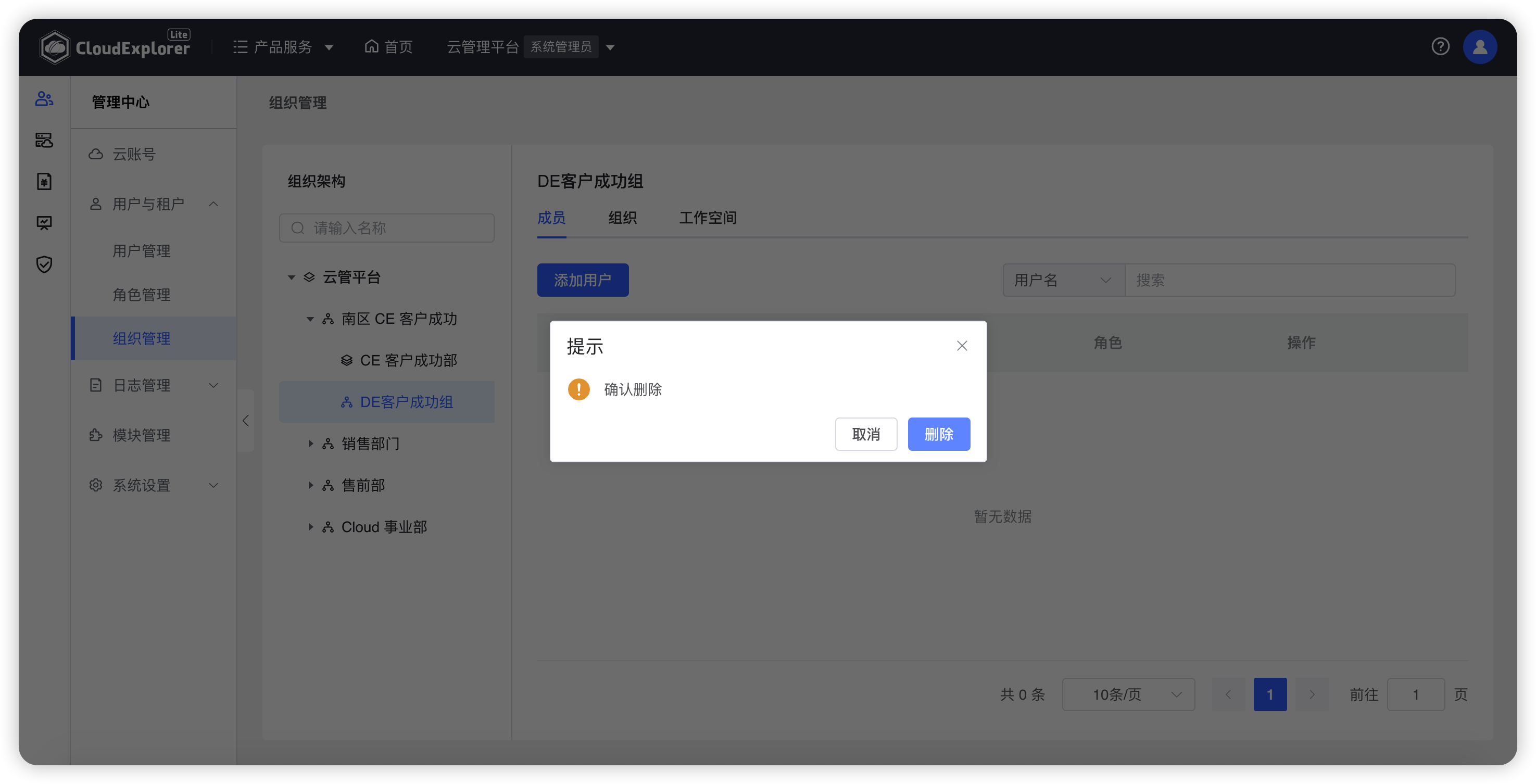
Task: Click the CloudExplorer Lite logo
Action: (115, 46)
